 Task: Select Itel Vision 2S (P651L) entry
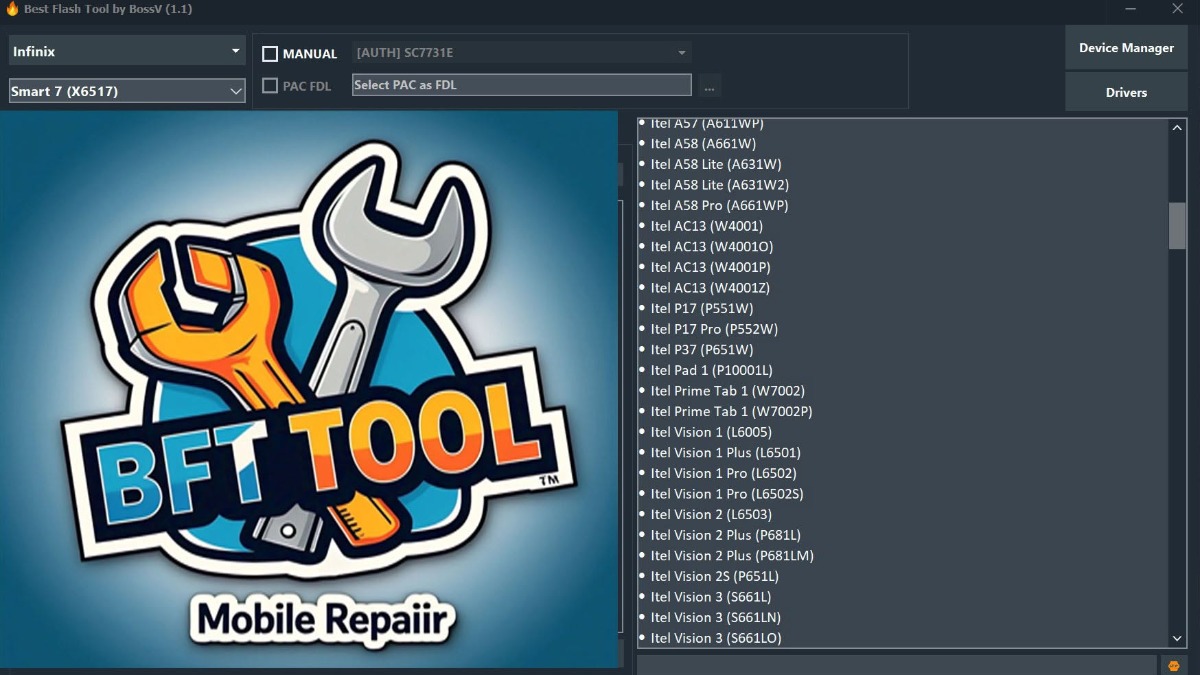pyautogui.click(x=715, y=576)
